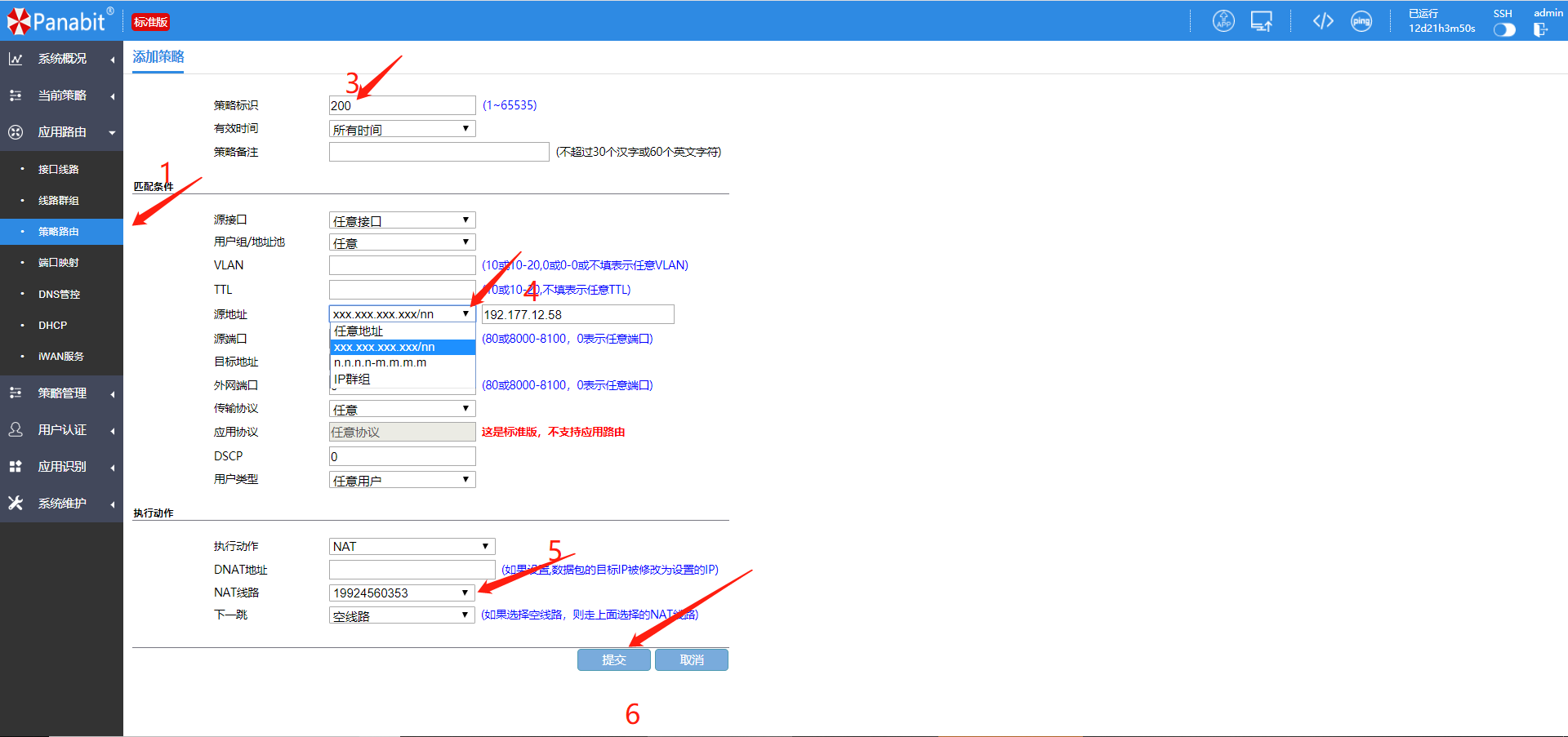Image resolution: width=1568 pixels, height=737 pixels.
Task: Open the ping tool icon
Action: point(1361,21)
